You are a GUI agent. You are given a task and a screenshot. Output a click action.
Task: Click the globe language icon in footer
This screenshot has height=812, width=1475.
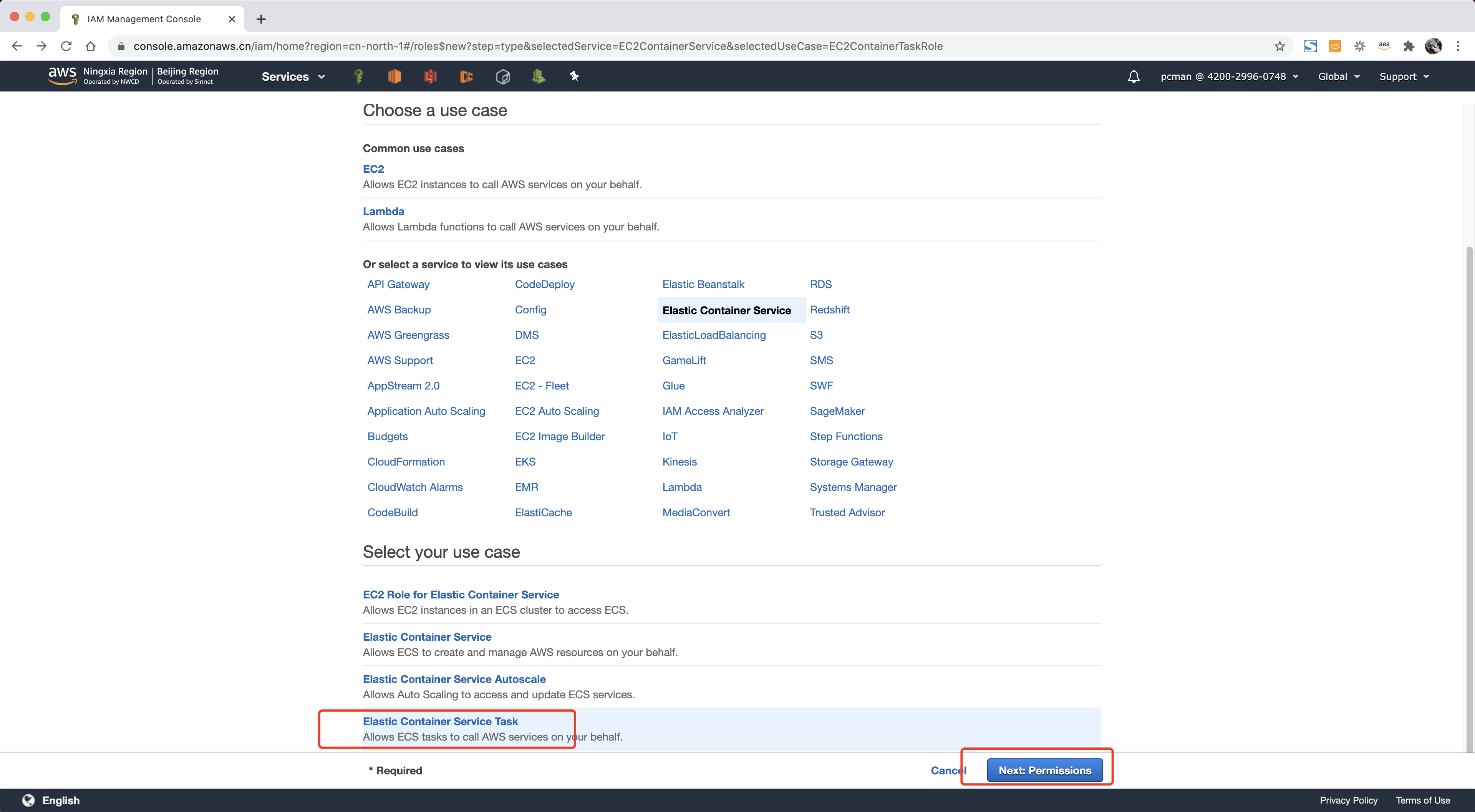click(x=28, y=800)
